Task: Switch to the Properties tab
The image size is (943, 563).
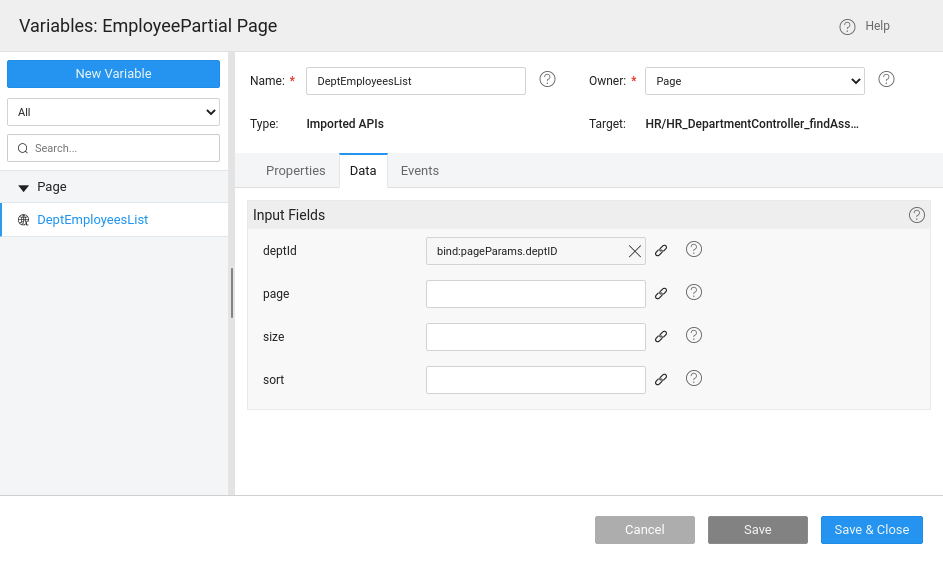Action: (x=295, y=171)
